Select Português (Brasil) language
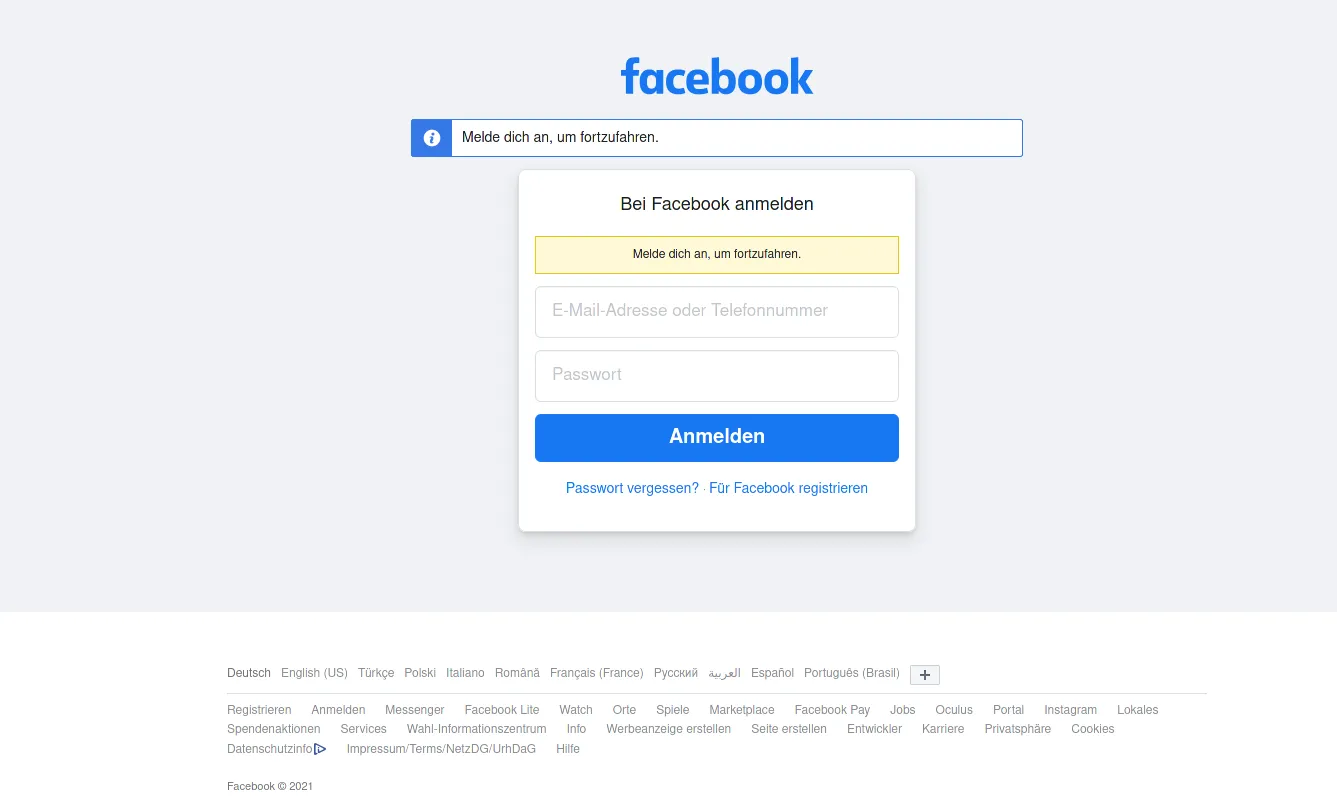This screenshot has height=812, width=1337. 852,673
